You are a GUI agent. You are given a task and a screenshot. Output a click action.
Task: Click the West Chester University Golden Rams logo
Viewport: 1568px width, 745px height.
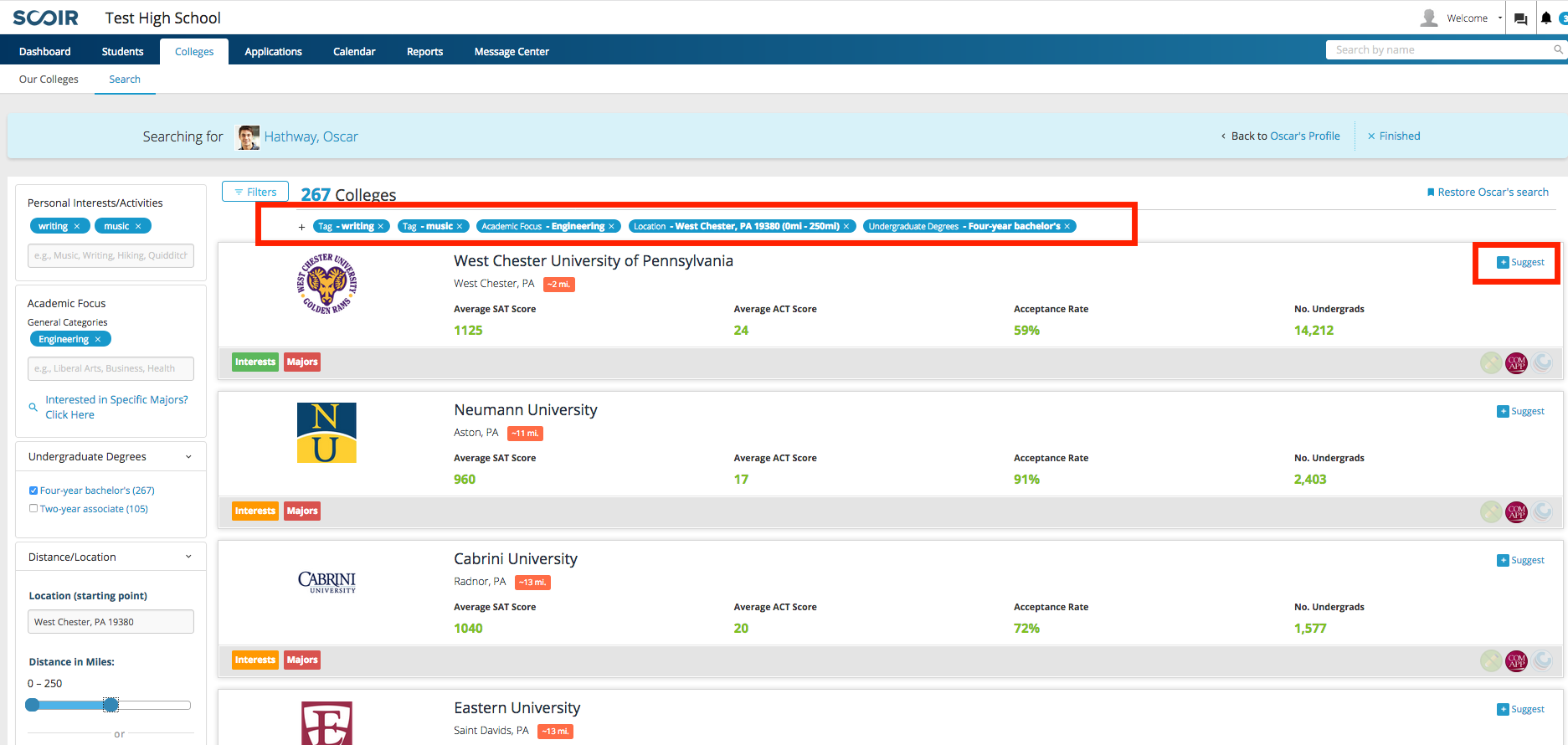326,284
